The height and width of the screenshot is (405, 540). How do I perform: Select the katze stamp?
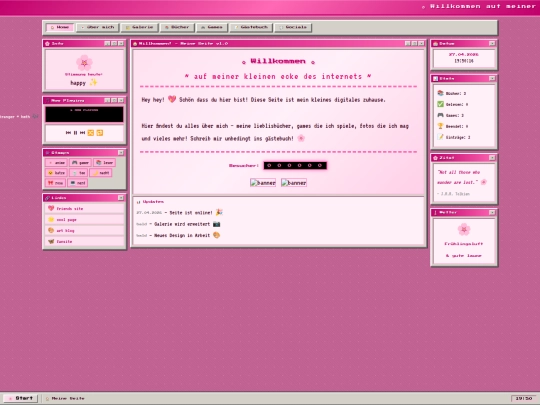[x=56, y=173]
